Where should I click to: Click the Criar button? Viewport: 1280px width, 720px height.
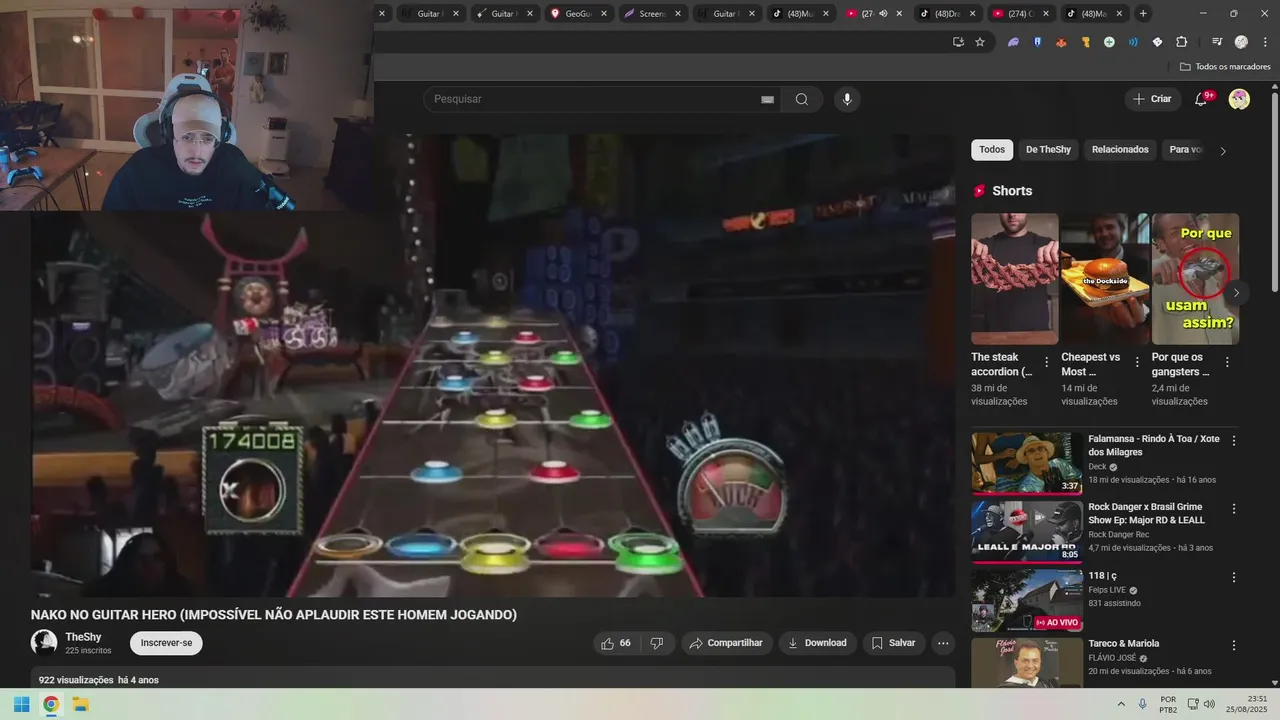click(x=1152, y=99)
